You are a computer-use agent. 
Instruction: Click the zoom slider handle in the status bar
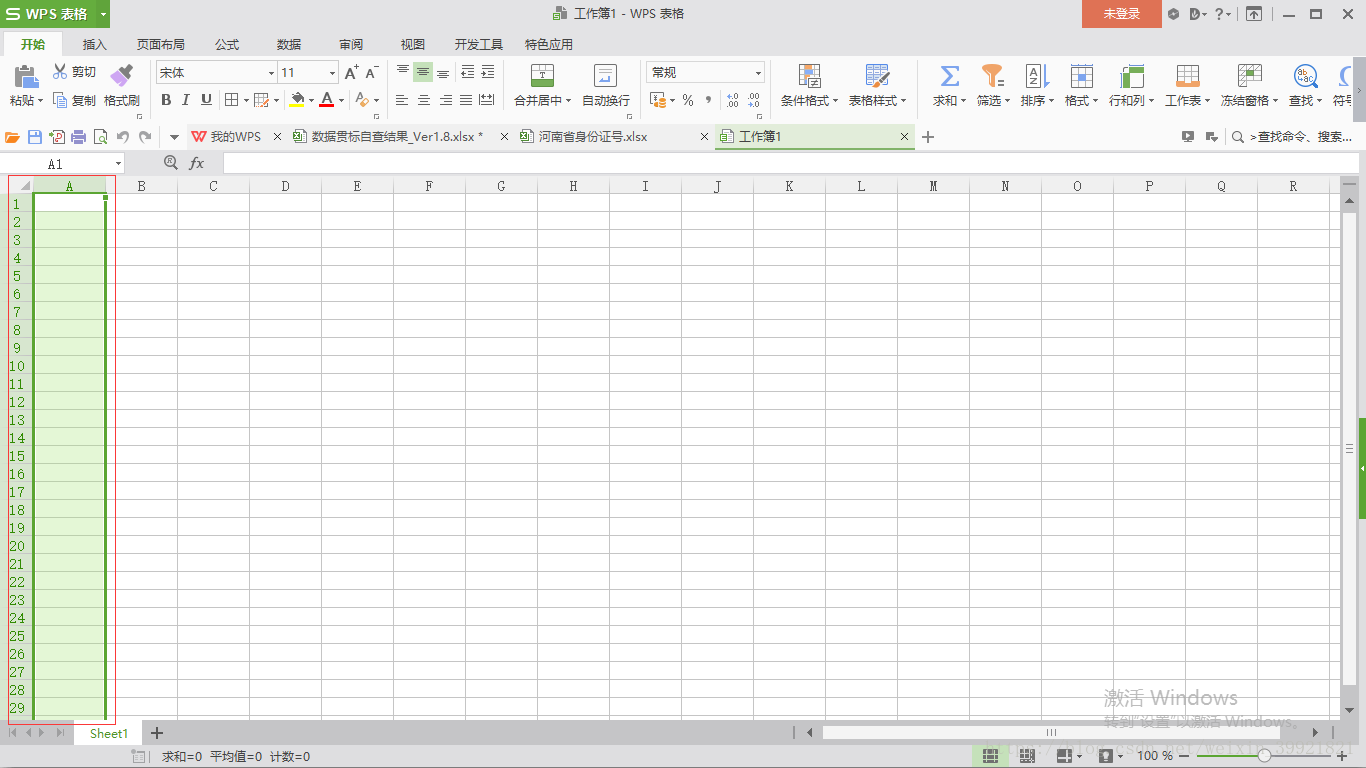[1265, 756]
